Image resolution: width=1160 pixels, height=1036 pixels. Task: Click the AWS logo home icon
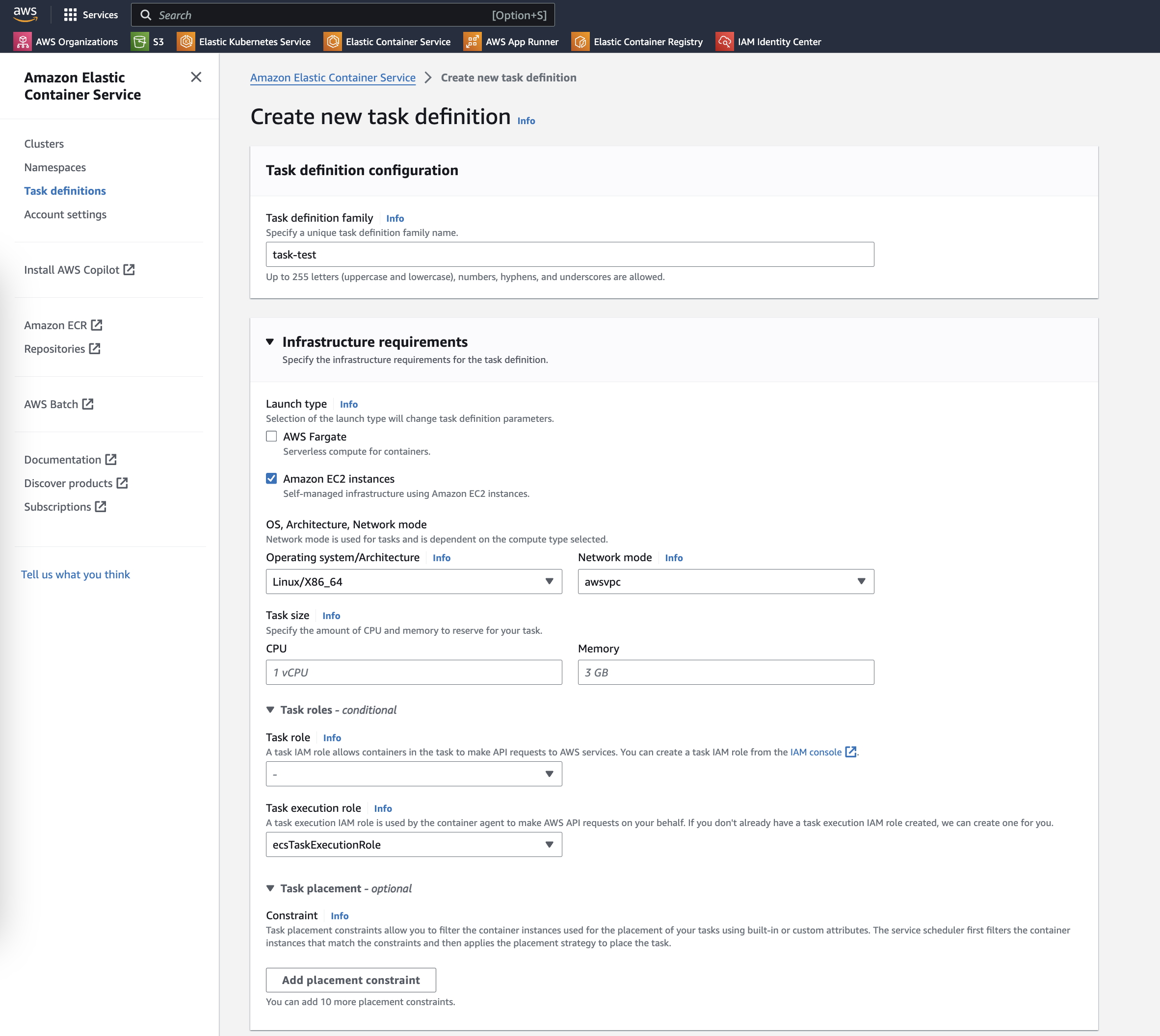(x=25, y=14)
